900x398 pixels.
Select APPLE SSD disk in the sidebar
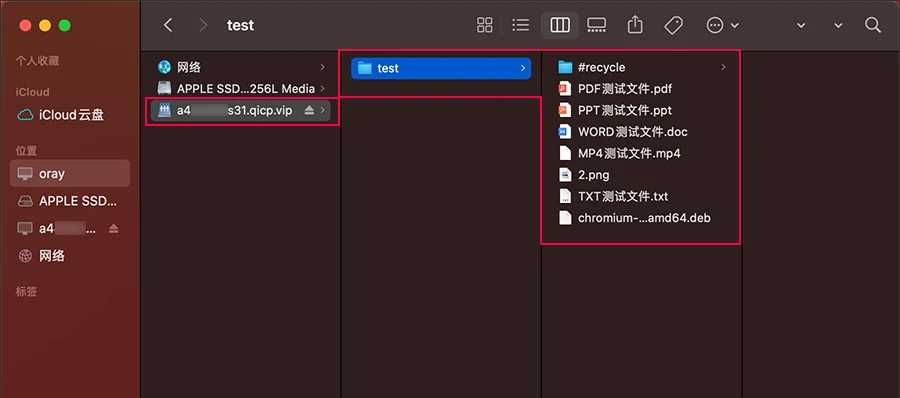(70, 201)
